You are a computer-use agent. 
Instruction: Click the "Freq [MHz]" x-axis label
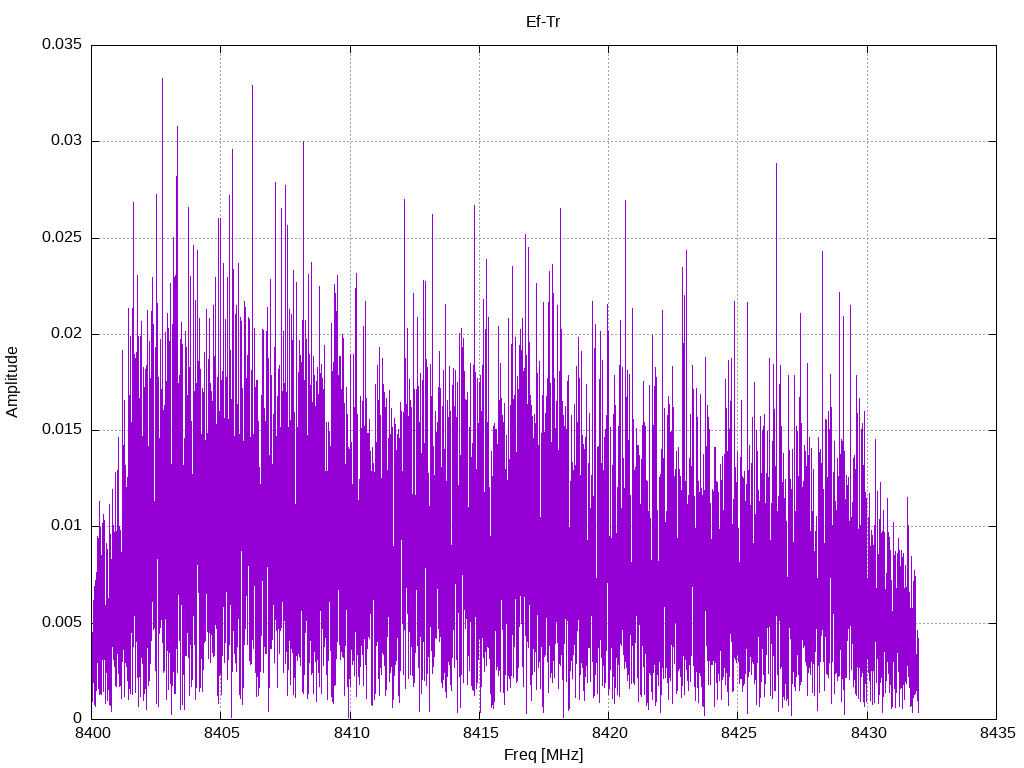[543, 755]
